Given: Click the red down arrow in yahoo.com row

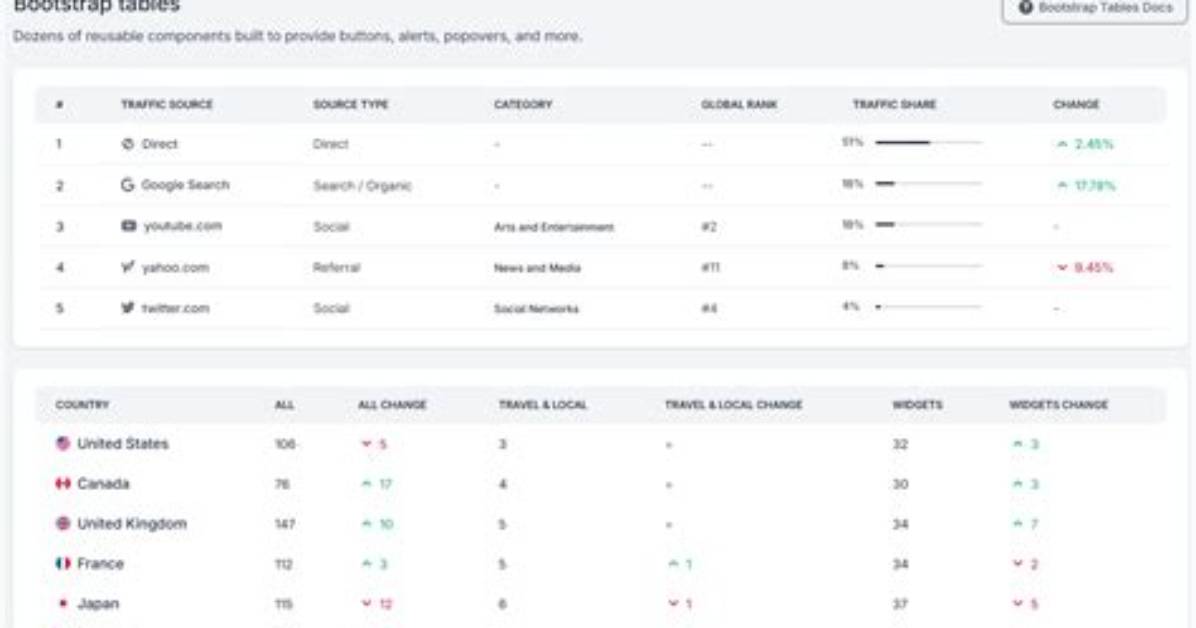Looking at the screenshot, I should coord(1062,267).
